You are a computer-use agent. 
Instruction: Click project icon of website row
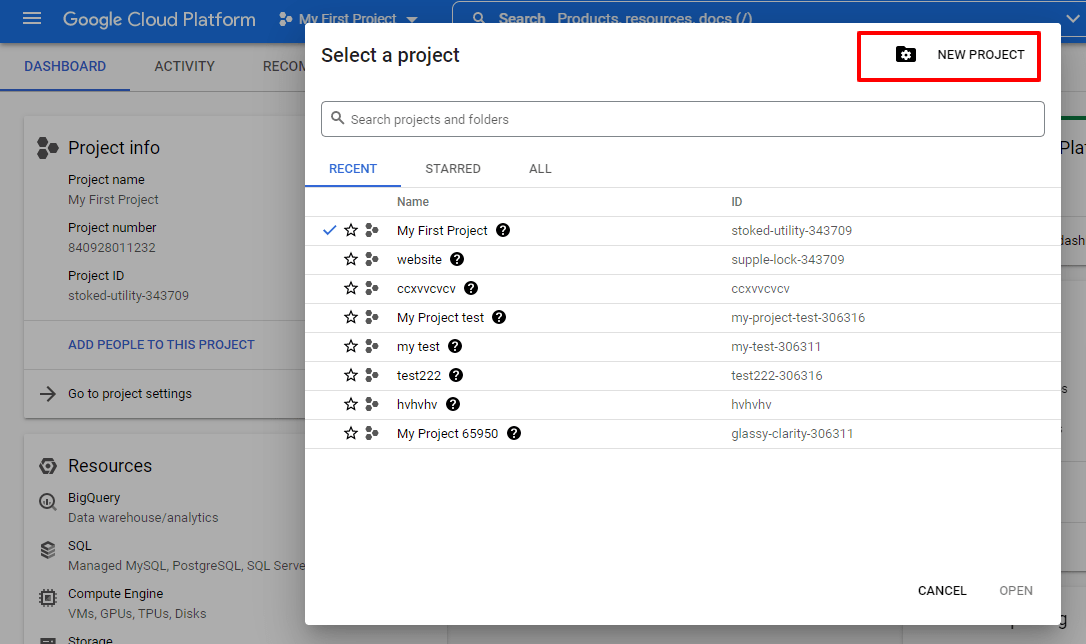(x=372, y=260)
